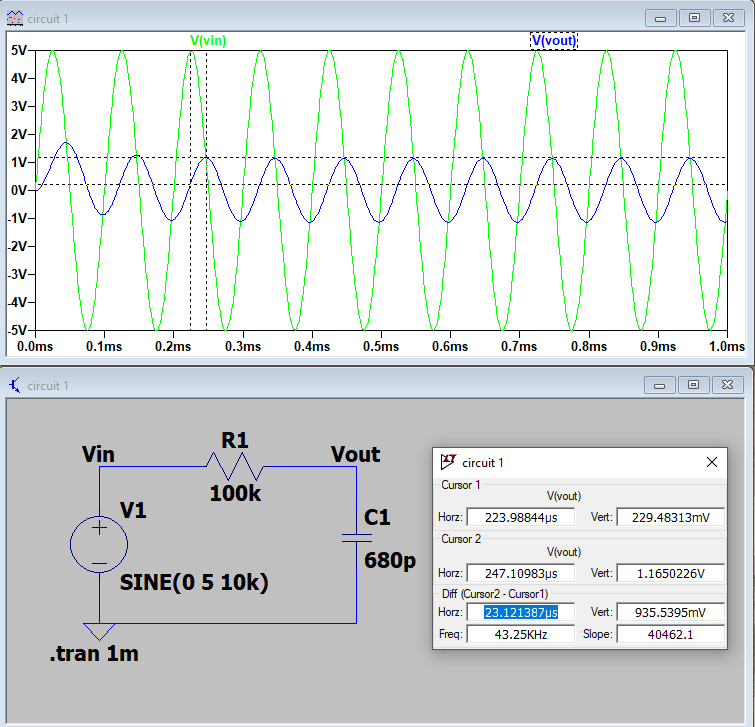Click the schematic window's title bar icon
This screenshot has width=755, height=727.
pyautogui.click(x=14, y=385)
